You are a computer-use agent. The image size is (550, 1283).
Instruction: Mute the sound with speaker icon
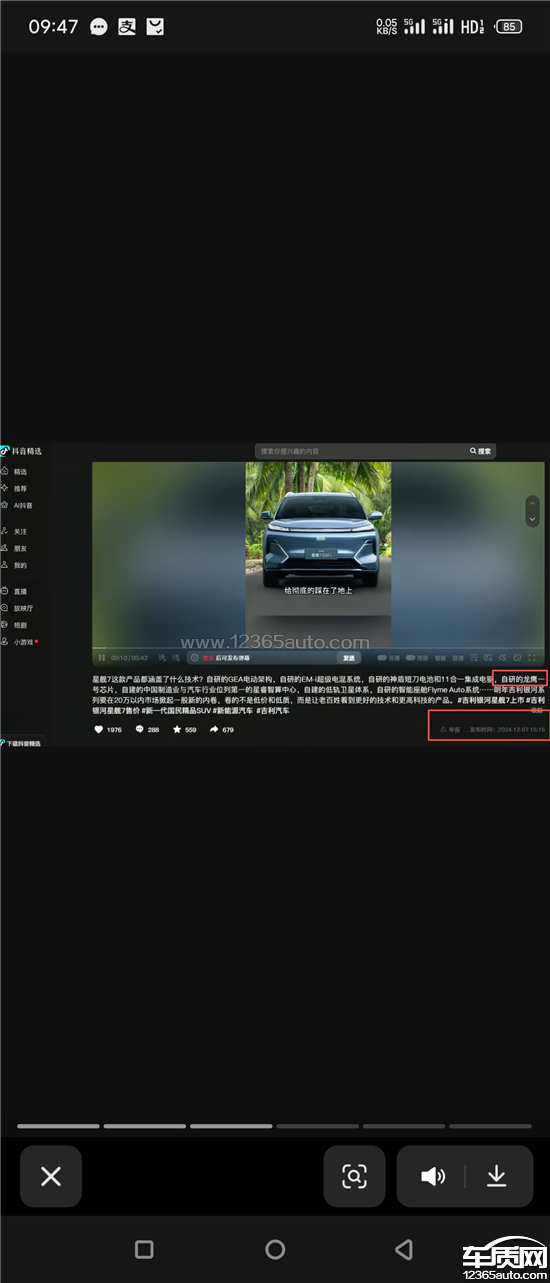433,1176
